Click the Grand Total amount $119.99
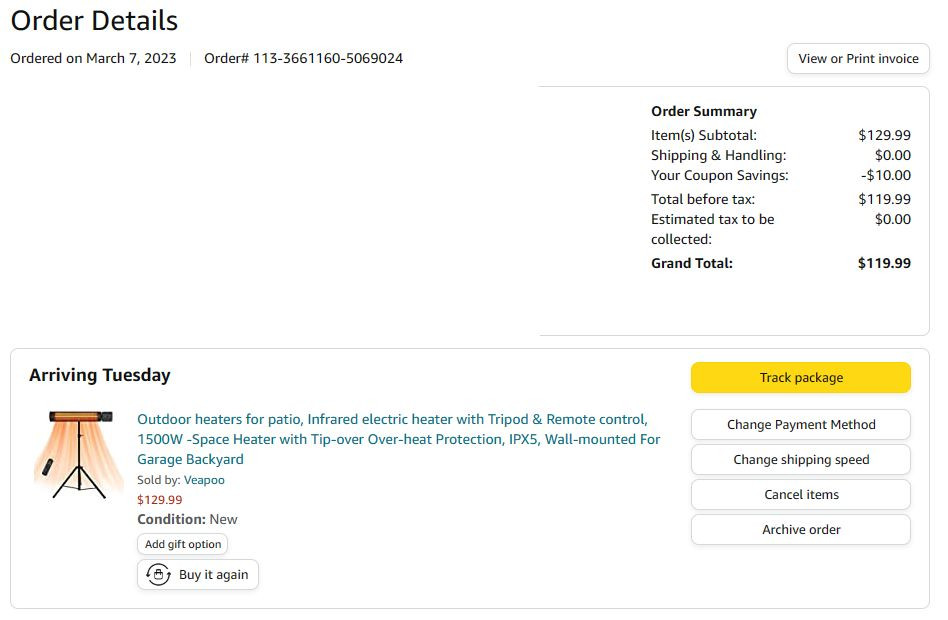 884,264
